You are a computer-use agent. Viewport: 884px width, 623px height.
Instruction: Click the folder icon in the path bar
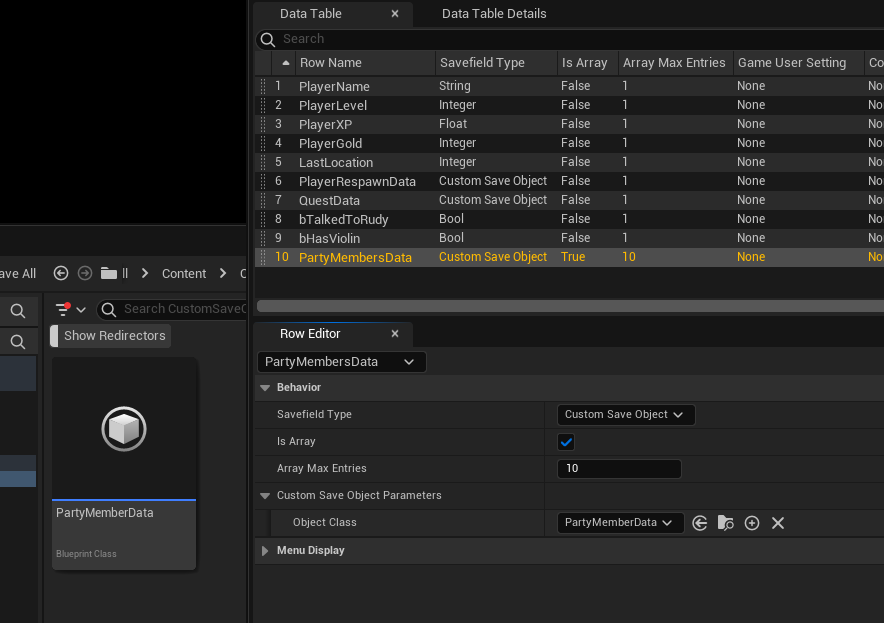click(x=109, y=273)
